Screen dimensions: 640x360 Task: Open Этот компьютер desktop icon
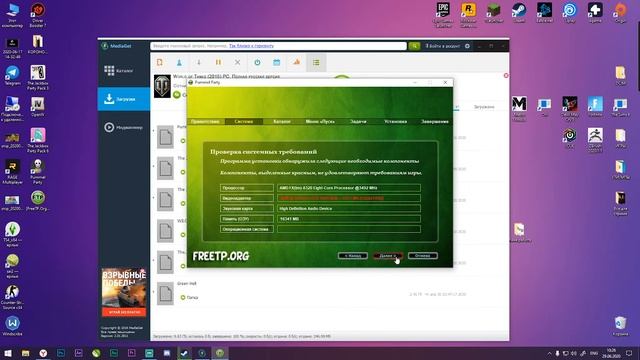[12, 15]
